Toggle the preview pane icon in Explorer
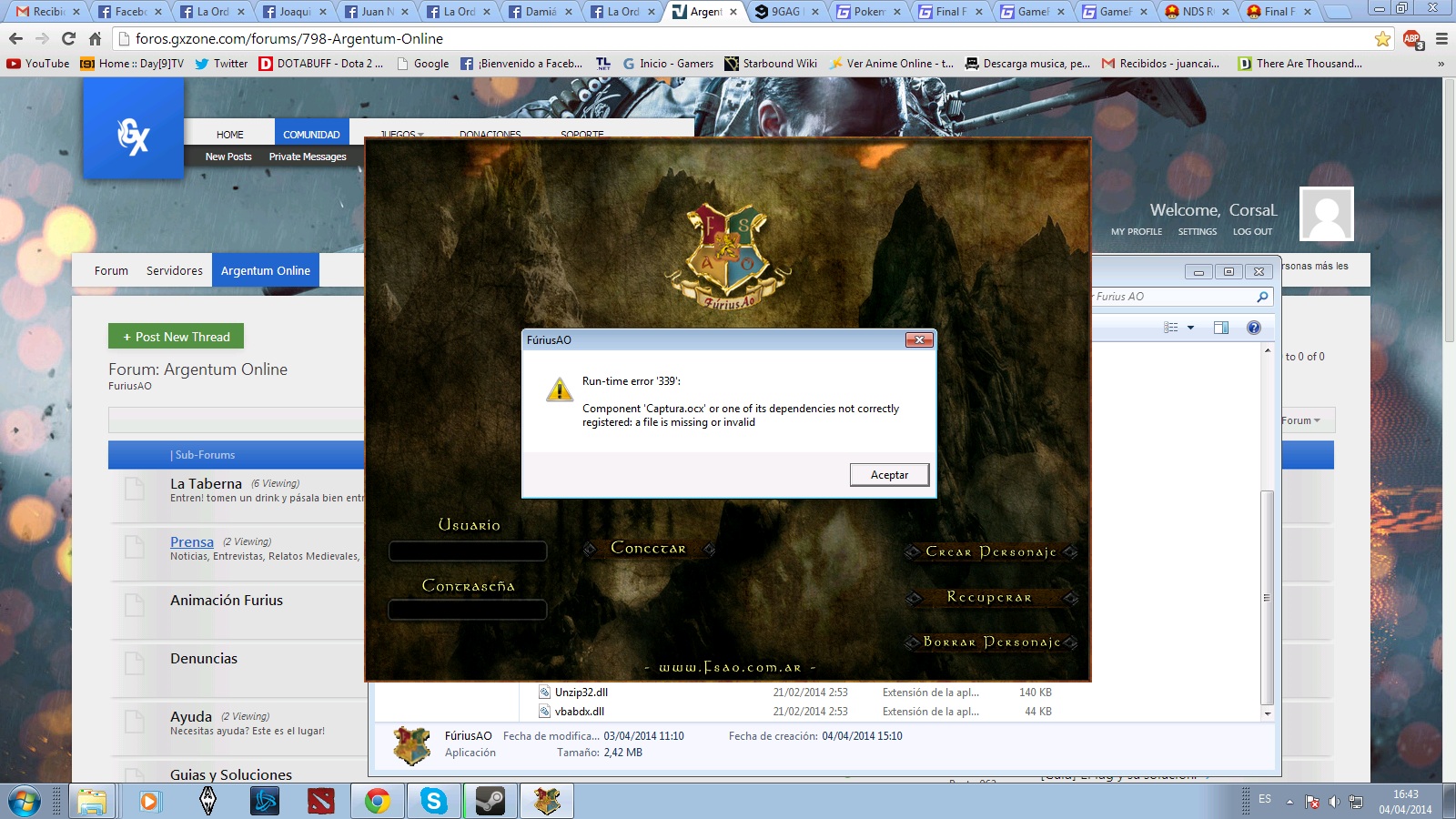 (x=1221, y=328)
